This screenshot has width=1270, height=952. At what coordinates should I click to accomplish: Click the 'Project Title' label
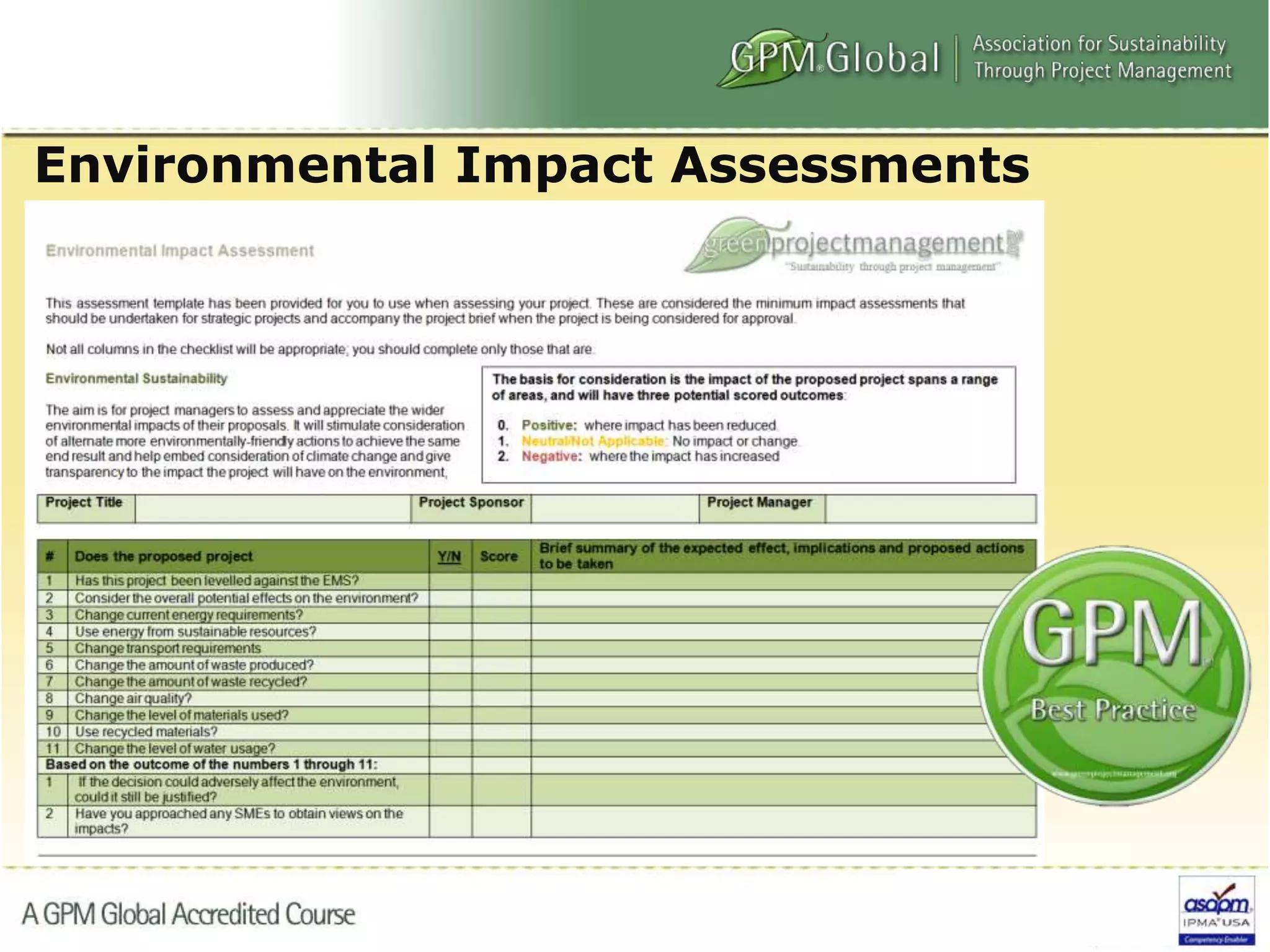click(84, 502)
